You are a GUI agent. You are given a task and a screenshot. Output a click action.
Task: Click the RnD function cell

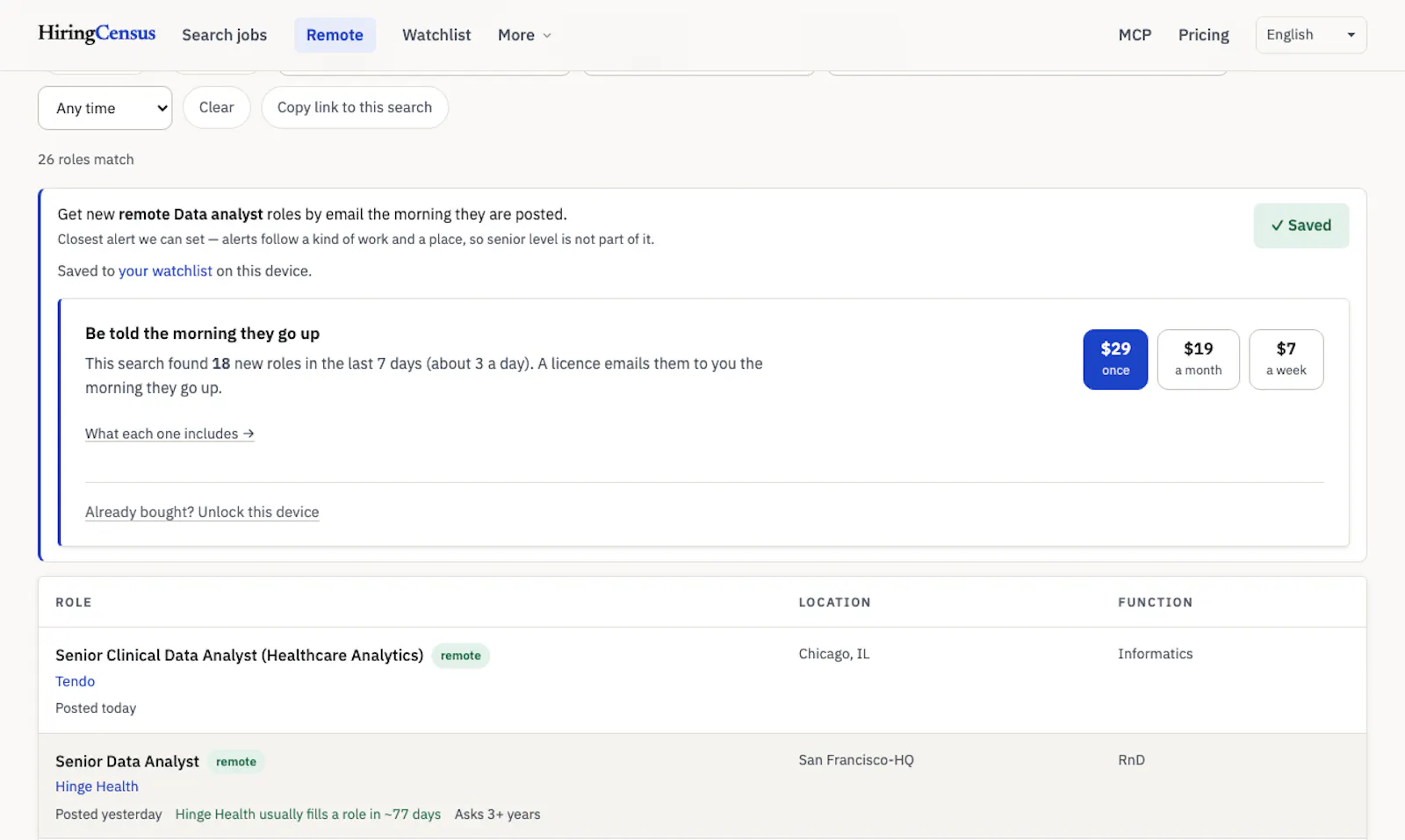coord(1131,760)
